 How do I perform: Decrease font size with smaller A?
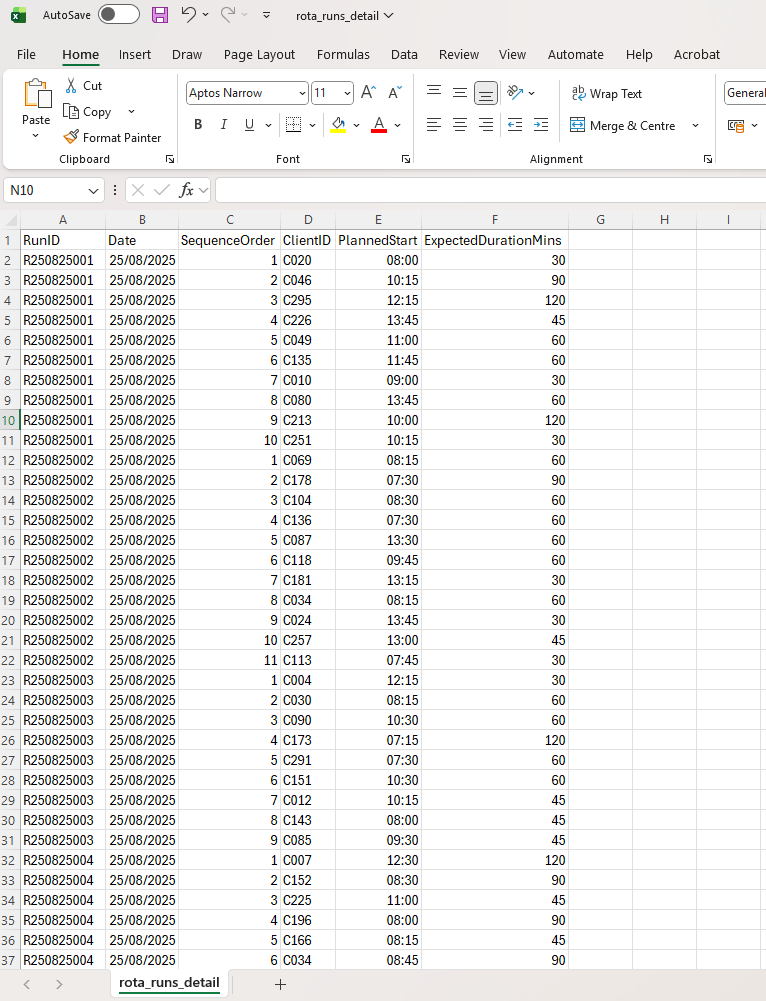(x=395, y=93)
